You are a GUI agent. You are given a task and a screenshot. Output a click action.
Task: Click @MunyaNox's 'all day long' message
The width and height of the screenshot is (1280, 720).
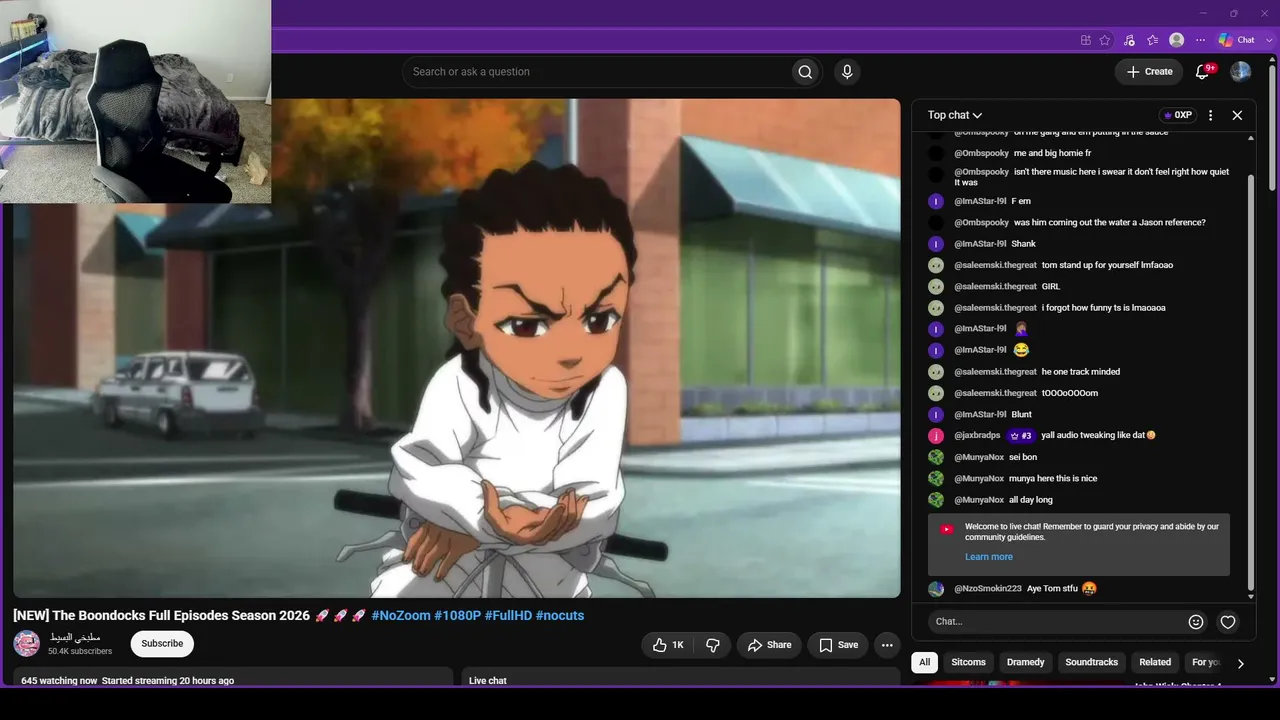[x=1031, y=500]
